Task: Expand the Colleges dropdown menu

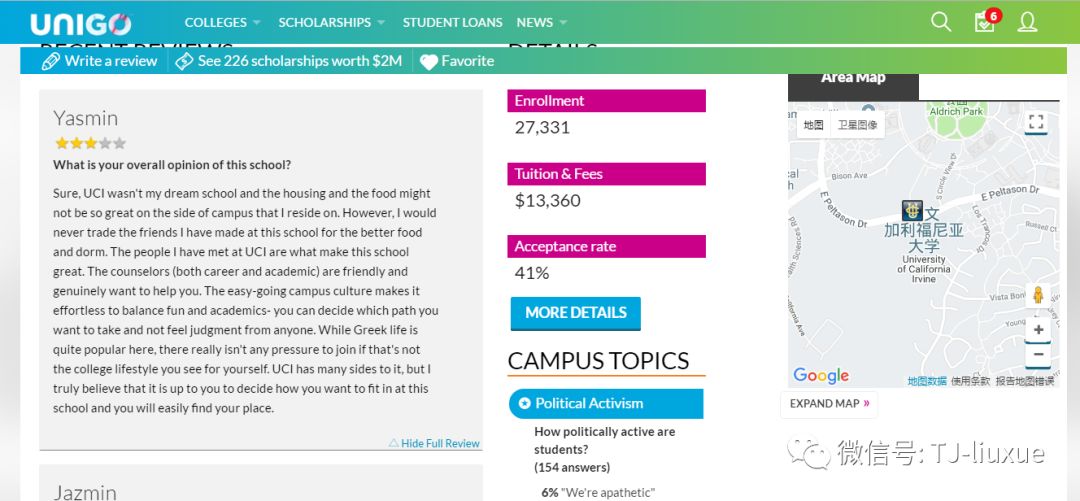Action: click(x=222, y=23)
